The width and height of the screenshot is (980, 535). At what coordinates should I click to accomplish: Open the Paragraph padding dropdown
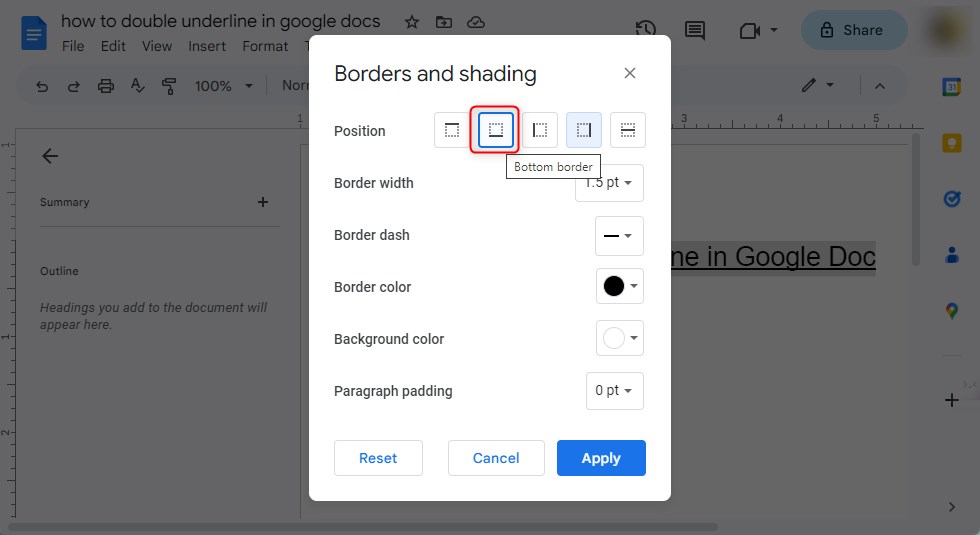click(x=614, y=391)
